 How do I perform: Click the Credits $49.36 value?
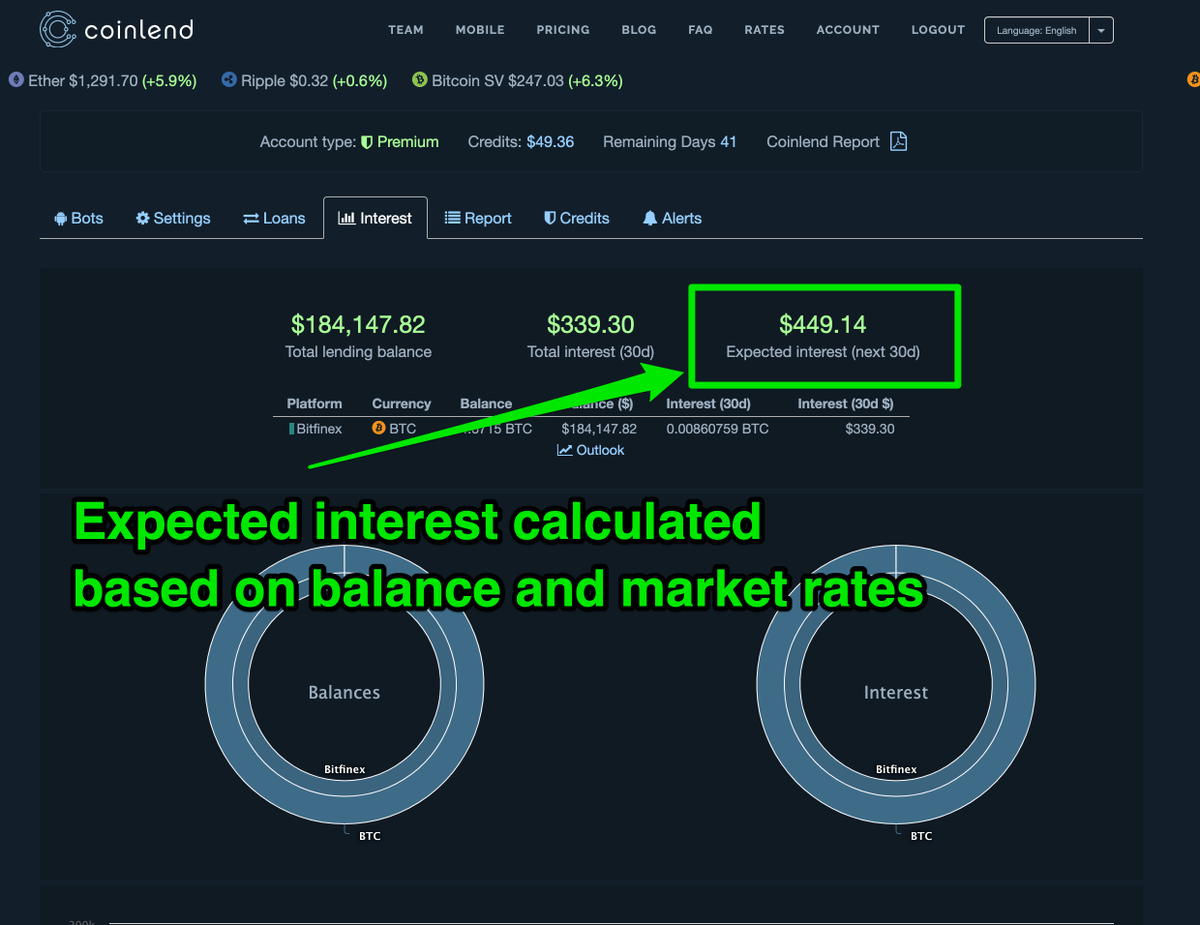coord(550,142)
